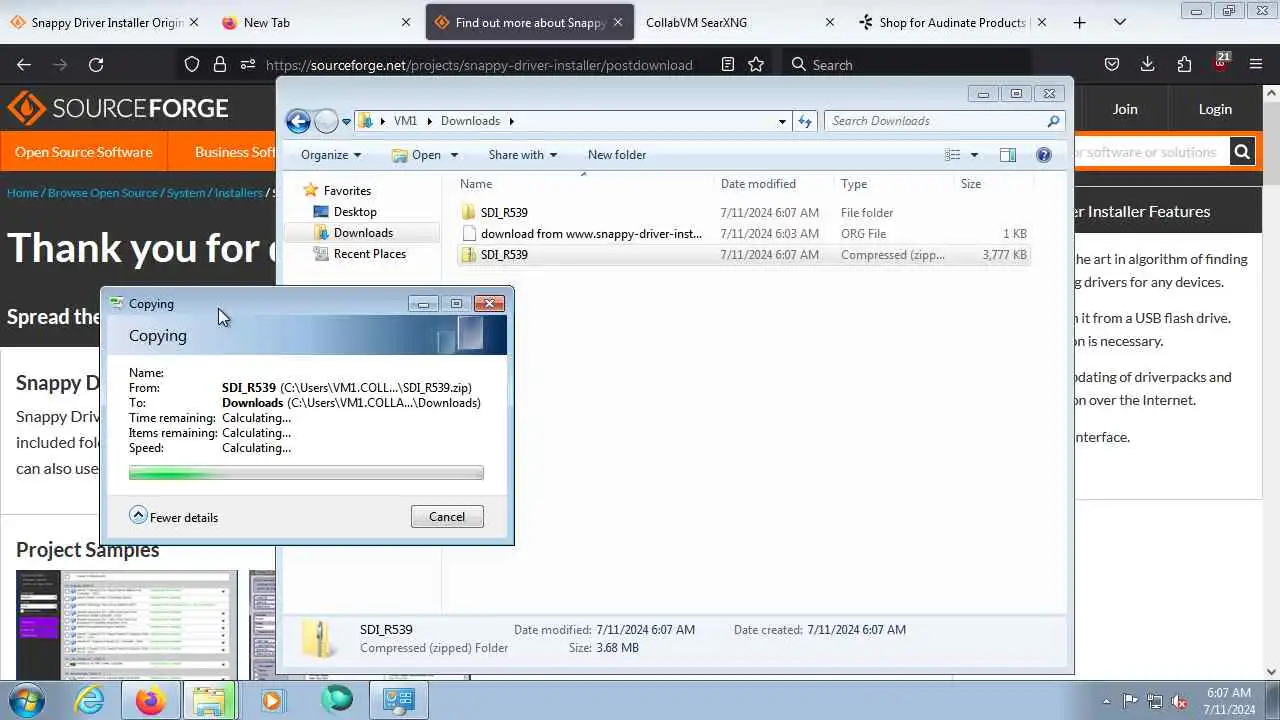
Task: Open Firefox downloads panel arrow
Action: pyautogui.click(x=1148, y=64)
